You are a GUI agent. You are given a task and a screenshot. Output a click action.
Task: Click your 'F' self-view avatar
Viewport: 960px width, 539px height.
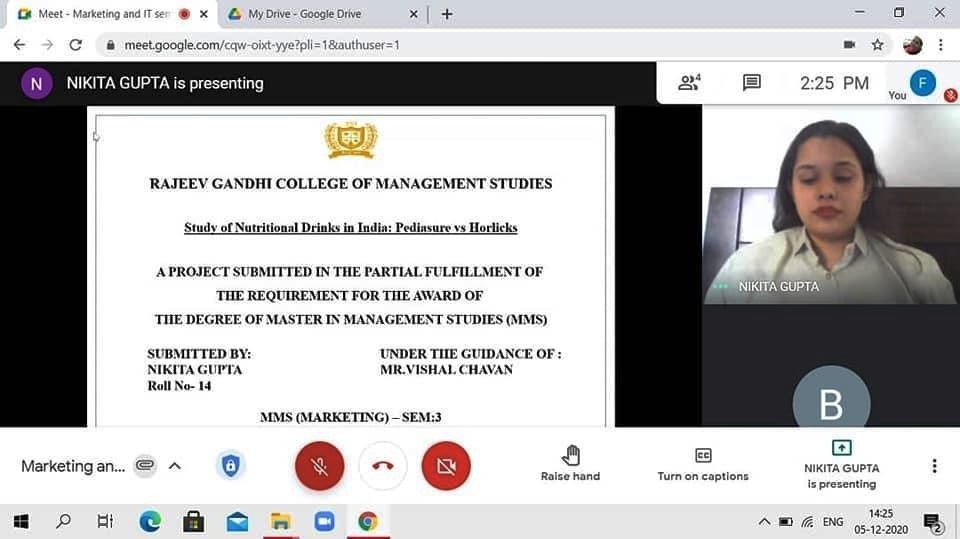pos(923,83)
